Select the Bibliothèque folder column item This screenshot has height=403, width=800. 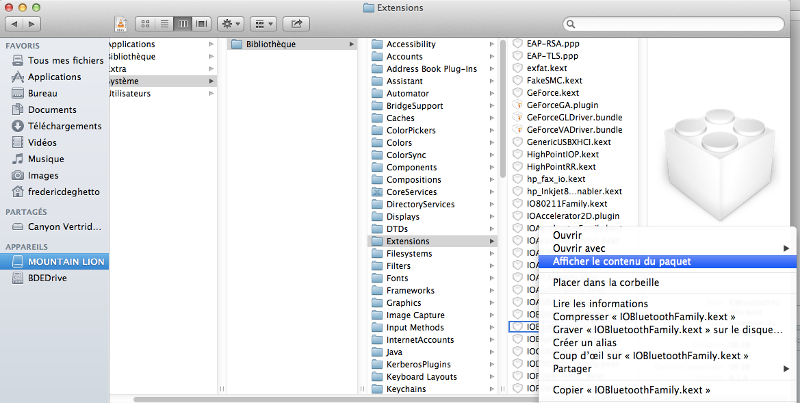(292, 44)
